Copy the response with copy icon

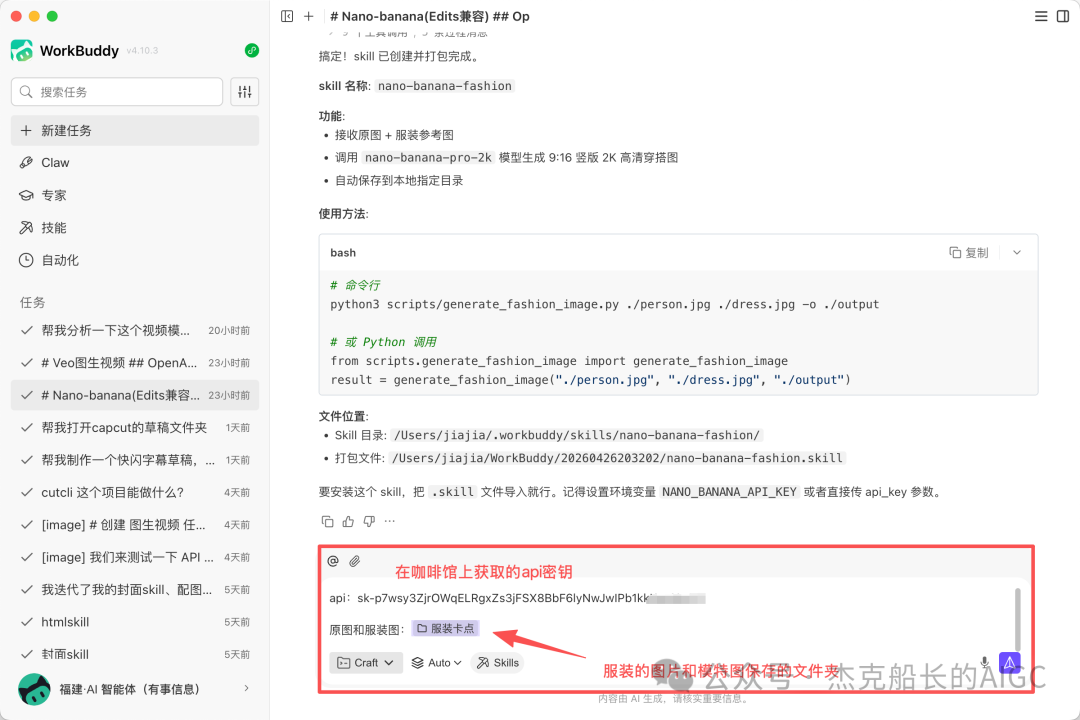point(327,522)
